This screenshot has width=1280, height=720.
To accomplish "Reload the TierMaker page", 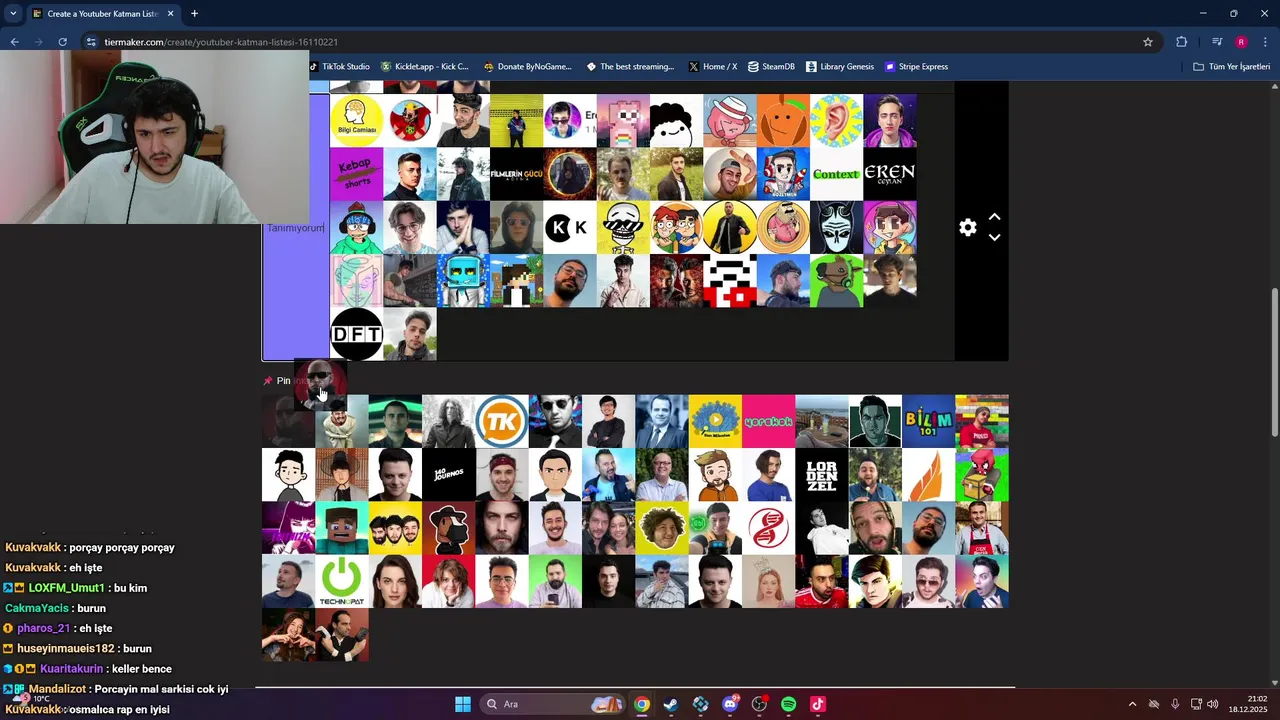I will click(62, 42).
